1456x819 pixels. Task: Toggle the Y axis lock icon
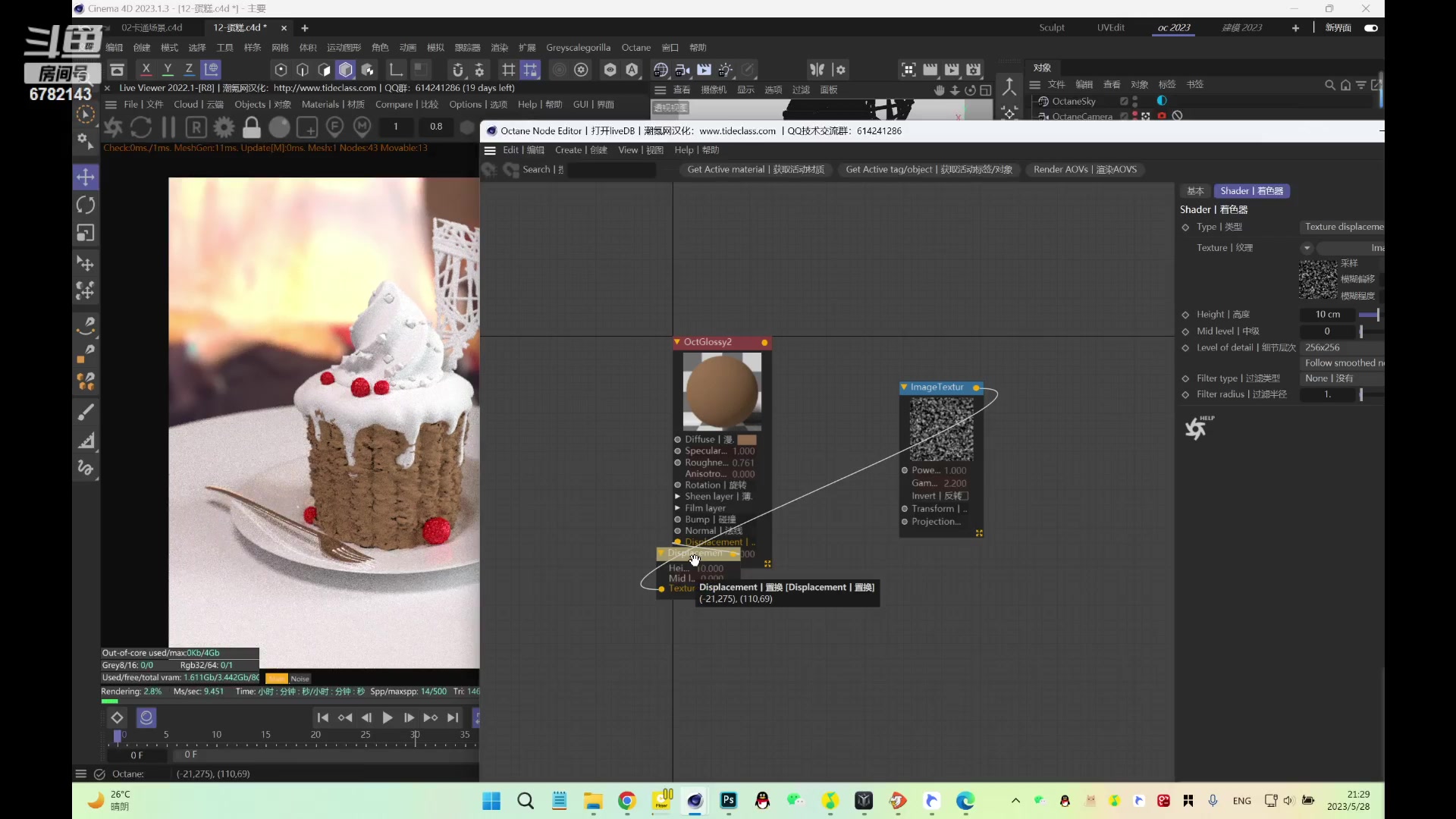(168, 70)
